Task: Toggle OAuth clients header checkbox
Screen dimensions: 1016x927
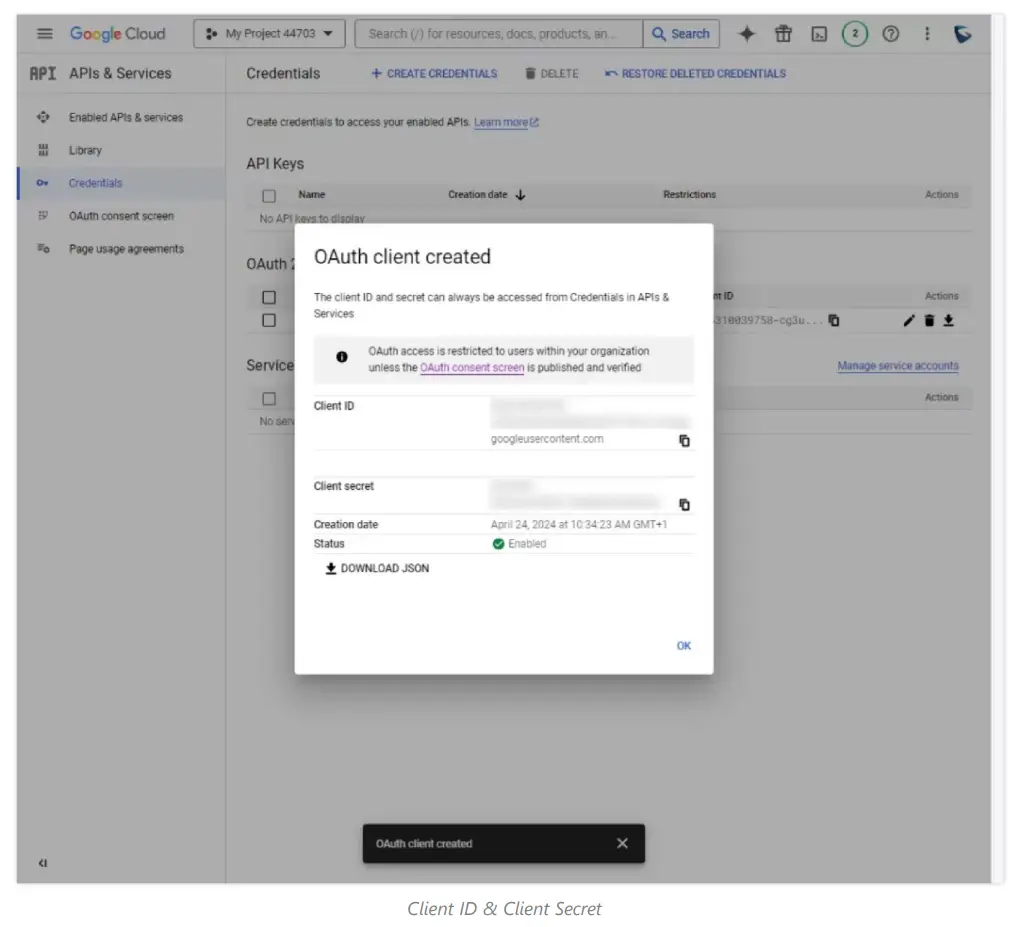Action: pyautogui.click(x=269, y=297)
